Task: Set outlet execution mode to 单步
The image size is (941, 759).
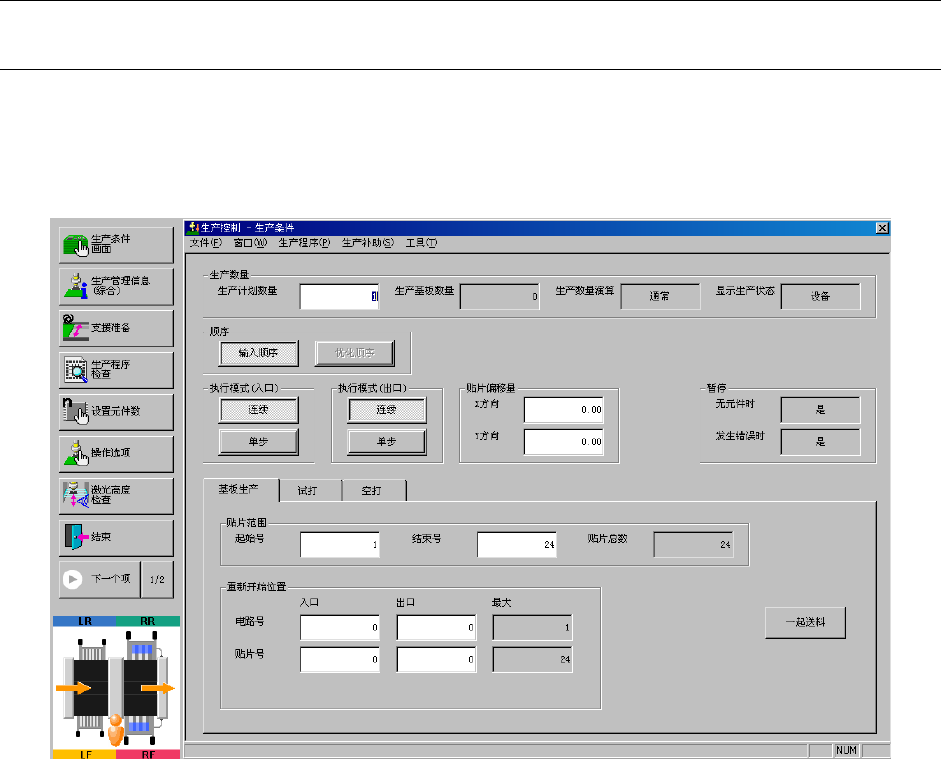Action: 387,441
